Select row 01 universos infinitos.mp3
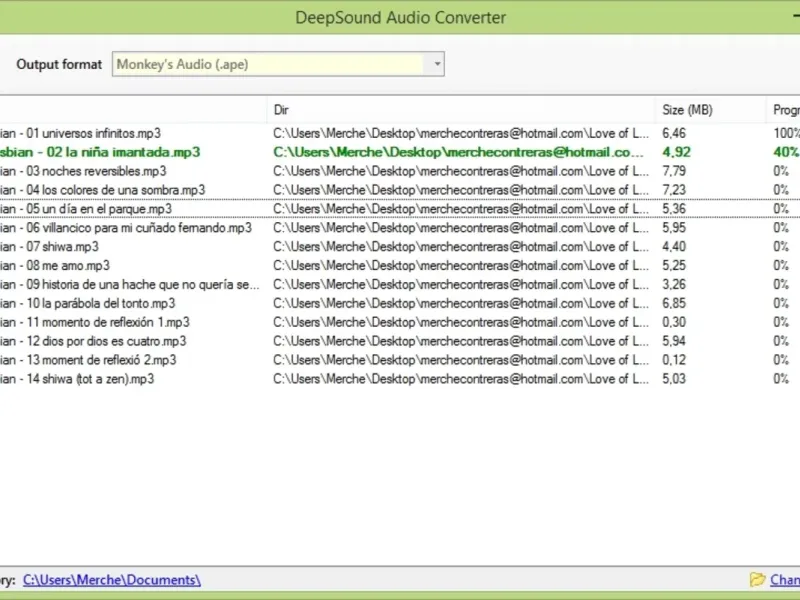Image resolution: width=800 pixels, height=600 pixels. [400, 133]
